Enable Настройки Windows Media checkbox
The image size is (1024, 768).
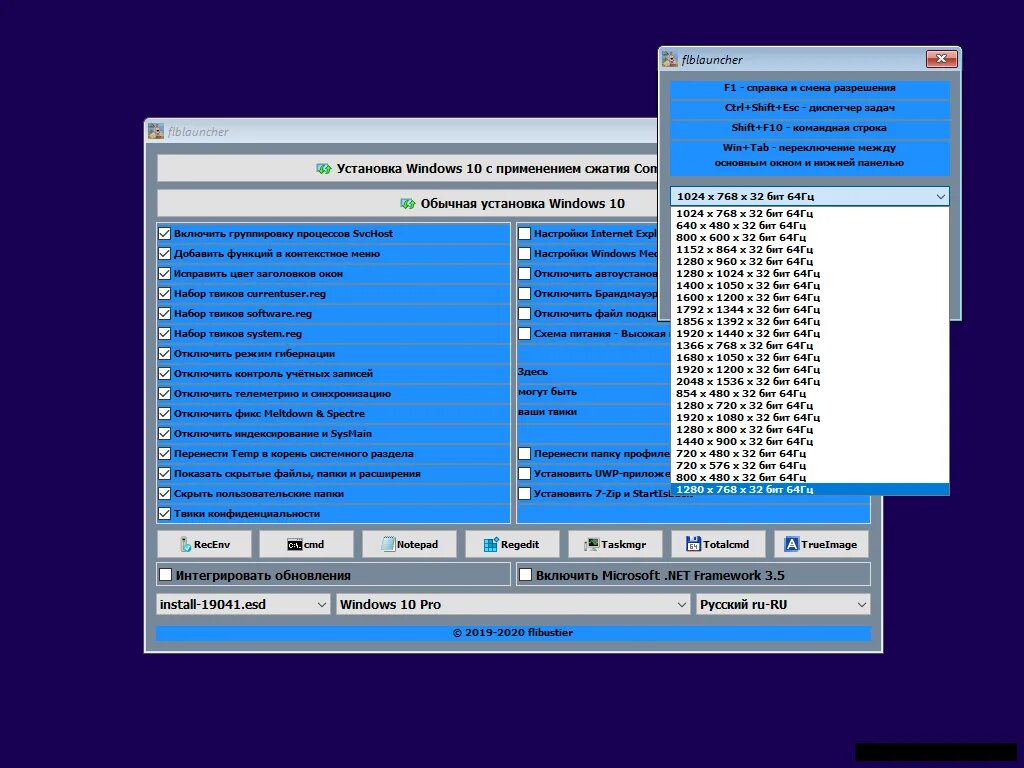pyautogui.click(x=524, y=253)
